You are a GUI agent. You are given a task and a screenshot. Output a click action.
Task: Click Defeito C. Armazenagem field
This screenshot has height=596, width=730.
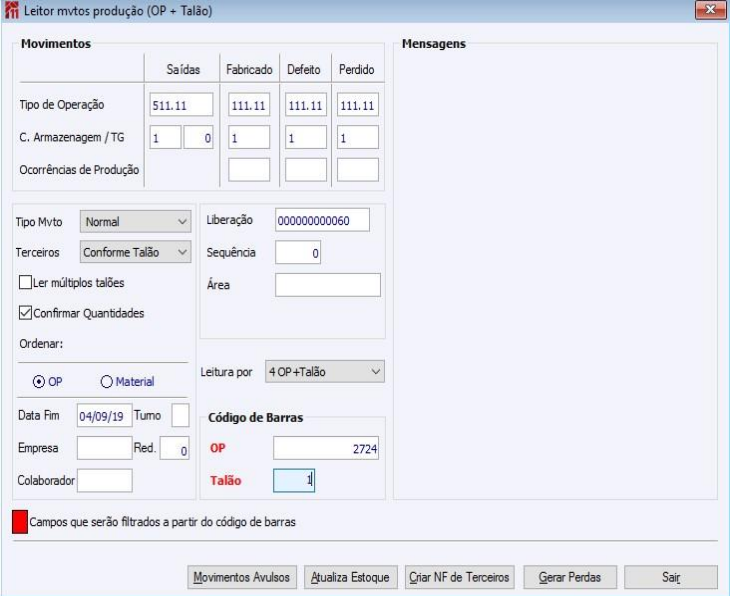click(306, 137)
